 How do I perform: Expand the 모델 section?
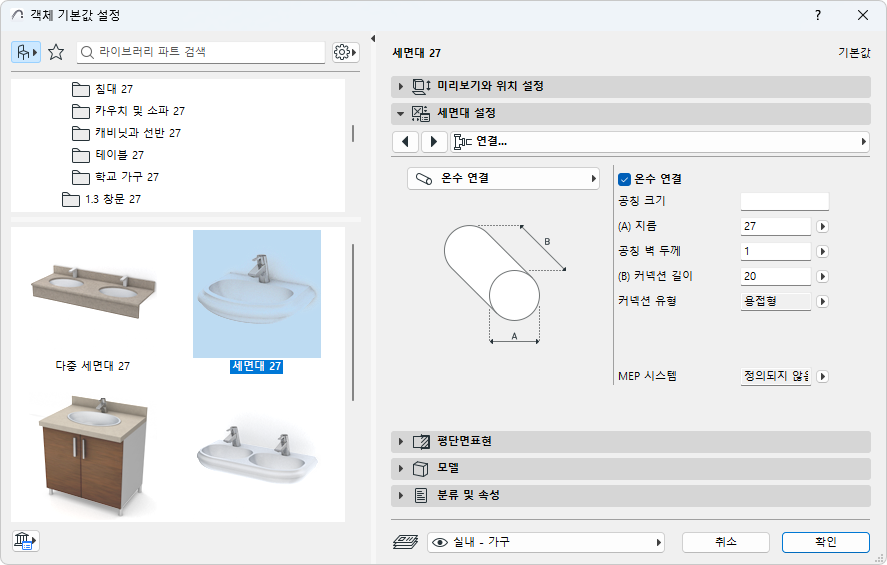pos(401,469)
